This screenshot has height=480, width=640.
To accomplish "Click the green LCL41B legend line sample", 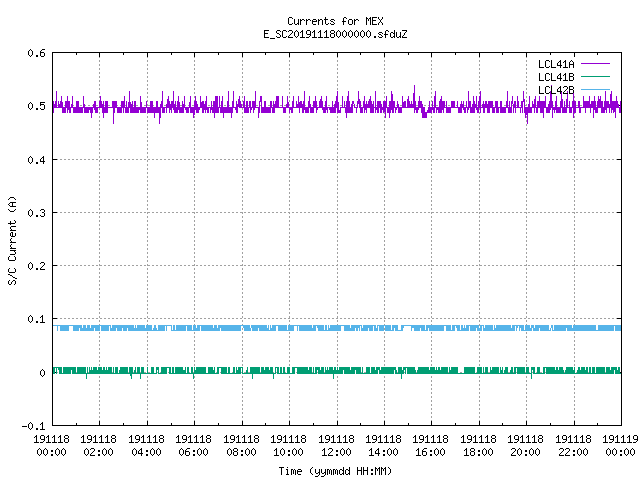I will [x=596, y=76].
